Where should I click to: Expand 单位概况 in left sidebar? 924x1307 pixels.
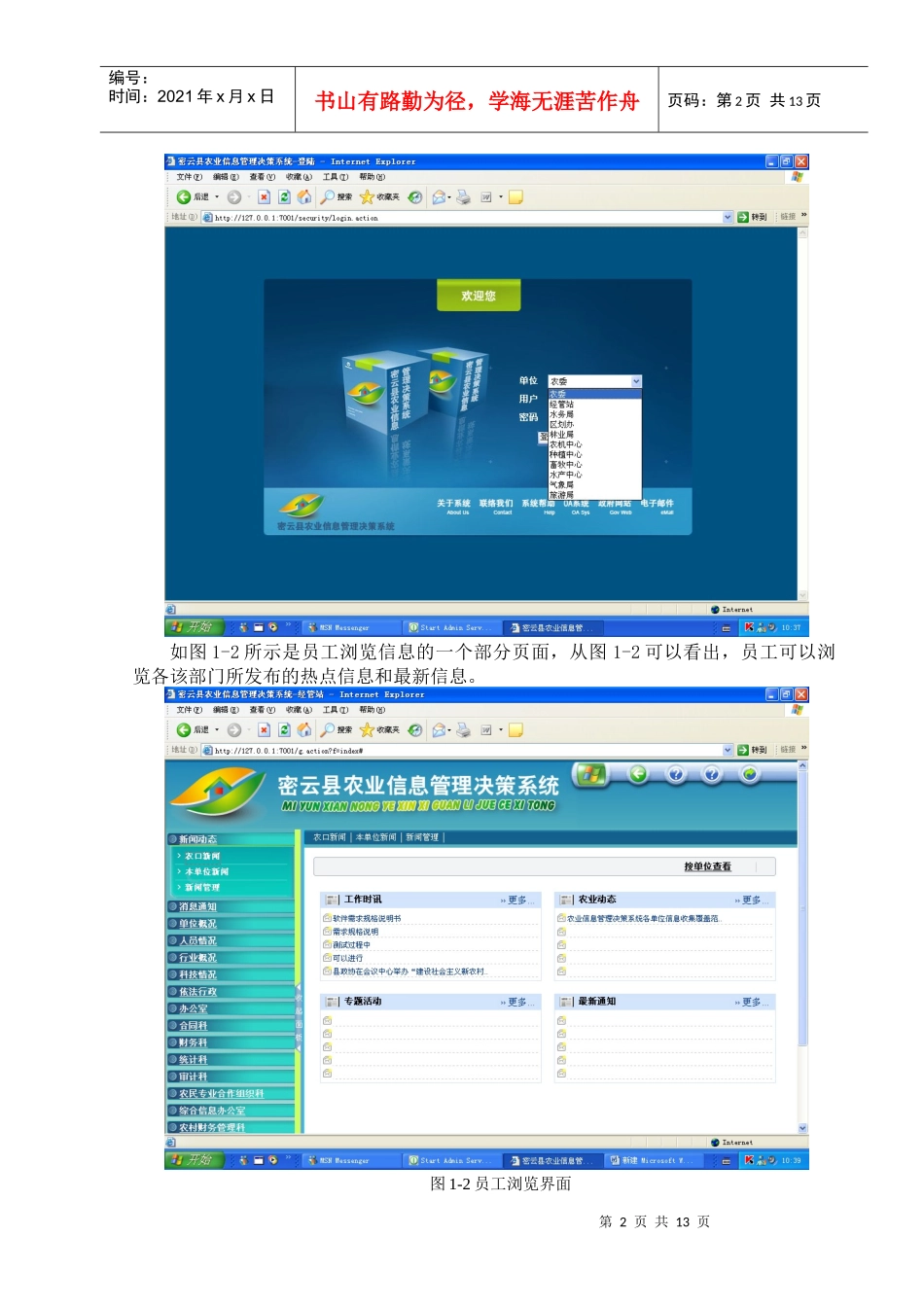(231, 924)
